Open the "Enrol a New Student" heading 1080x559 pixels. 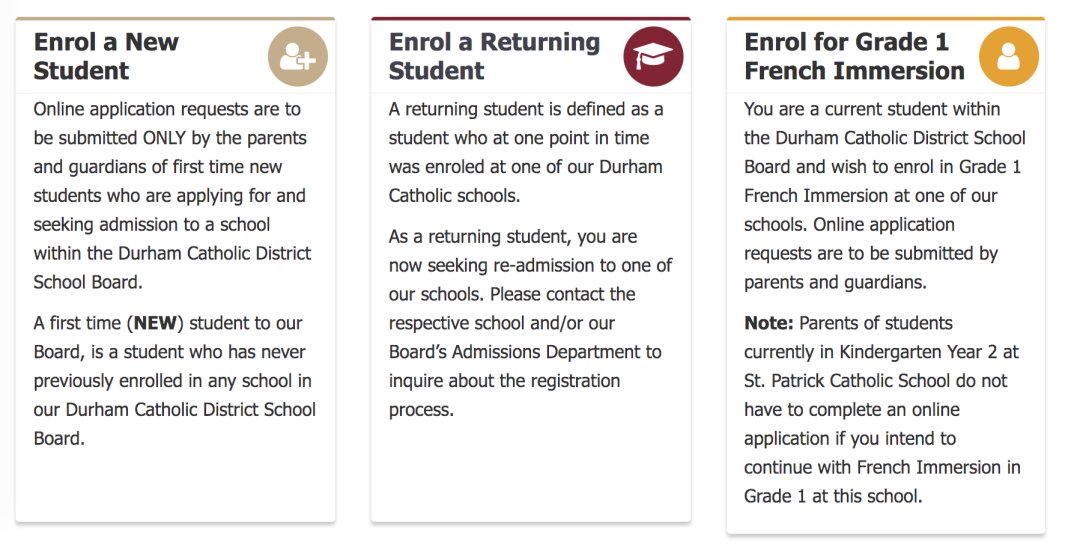(106, 57)
